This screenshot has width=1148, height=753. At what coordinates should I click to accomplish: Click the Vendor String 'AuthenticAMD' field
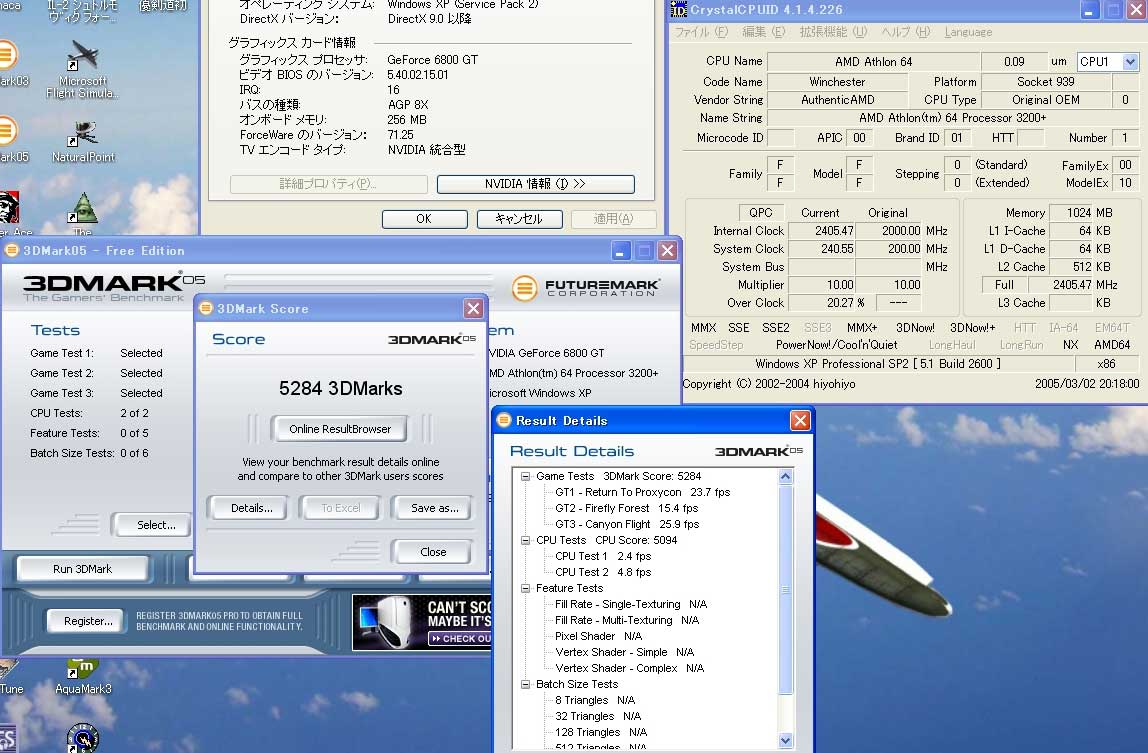click(838, 100)
